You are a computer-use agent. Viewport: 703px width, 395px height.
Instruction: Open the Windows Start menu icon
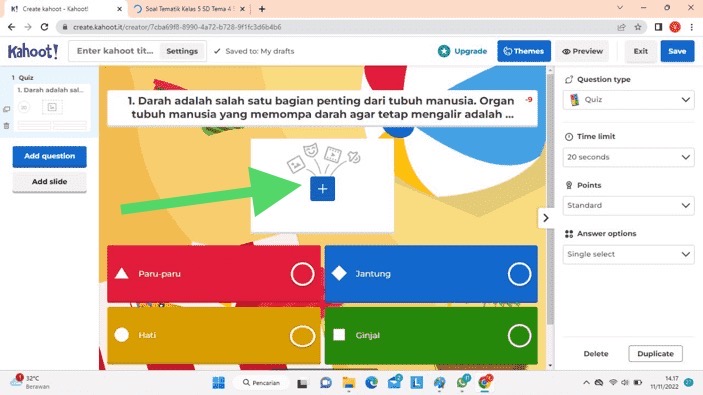pyautogui.click(x=218, y=382)
